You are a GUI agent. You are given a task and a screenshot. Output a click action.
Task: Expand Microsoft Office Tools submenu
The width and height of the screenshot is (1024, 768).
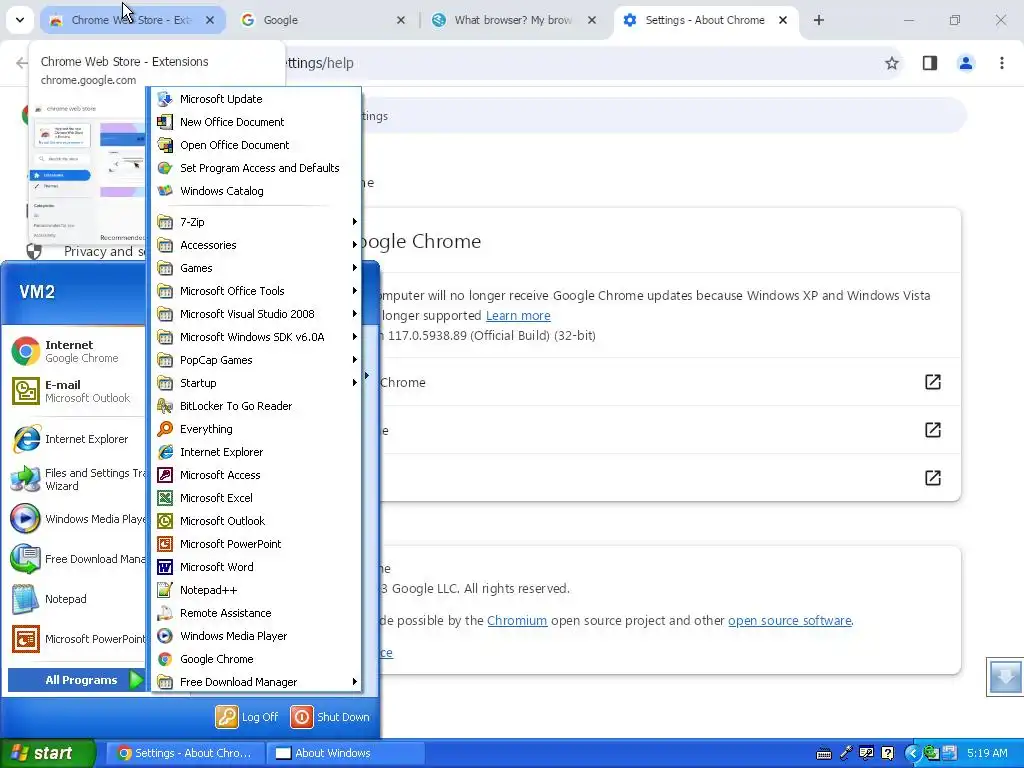coord(256,291)
